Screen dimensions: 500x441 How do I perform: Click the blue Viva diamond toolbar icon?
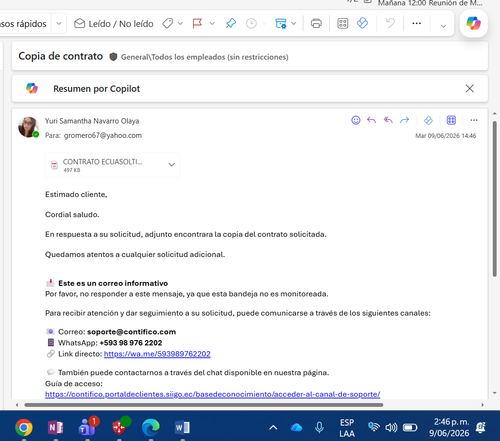(x=362, y=23)
